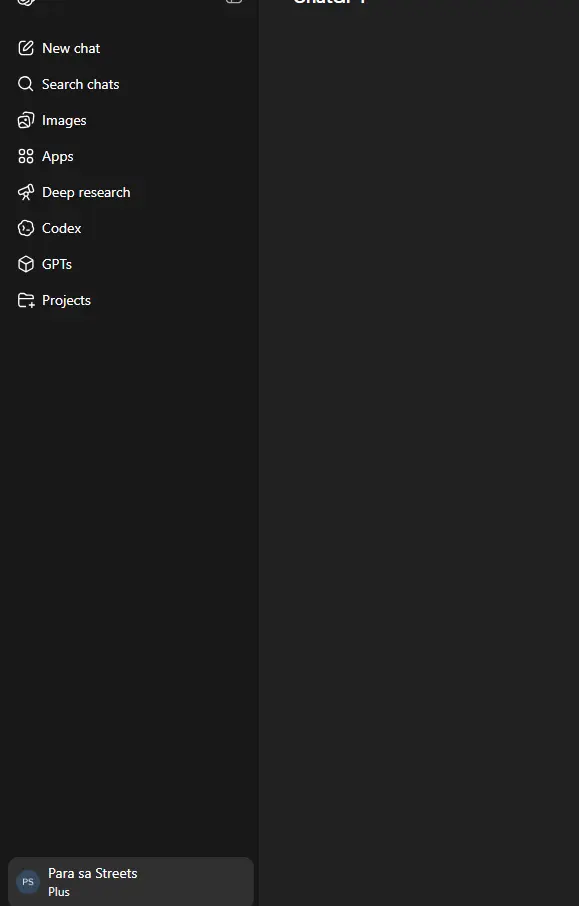Open the Codex text link
Screen dimensions: 579x906
click(62, 228)
